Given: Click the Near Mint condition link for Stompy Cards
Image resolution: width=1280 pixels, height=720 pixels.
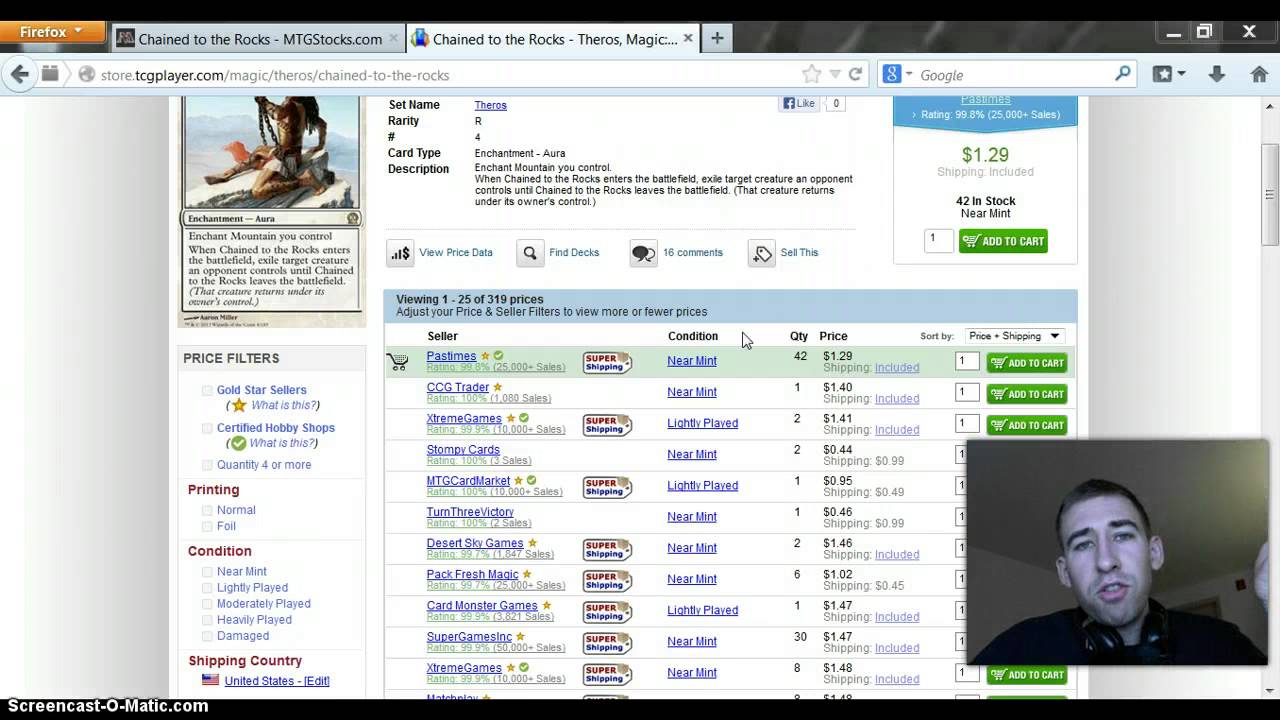Looking at the screenshot, I should (x=692, y=455).
